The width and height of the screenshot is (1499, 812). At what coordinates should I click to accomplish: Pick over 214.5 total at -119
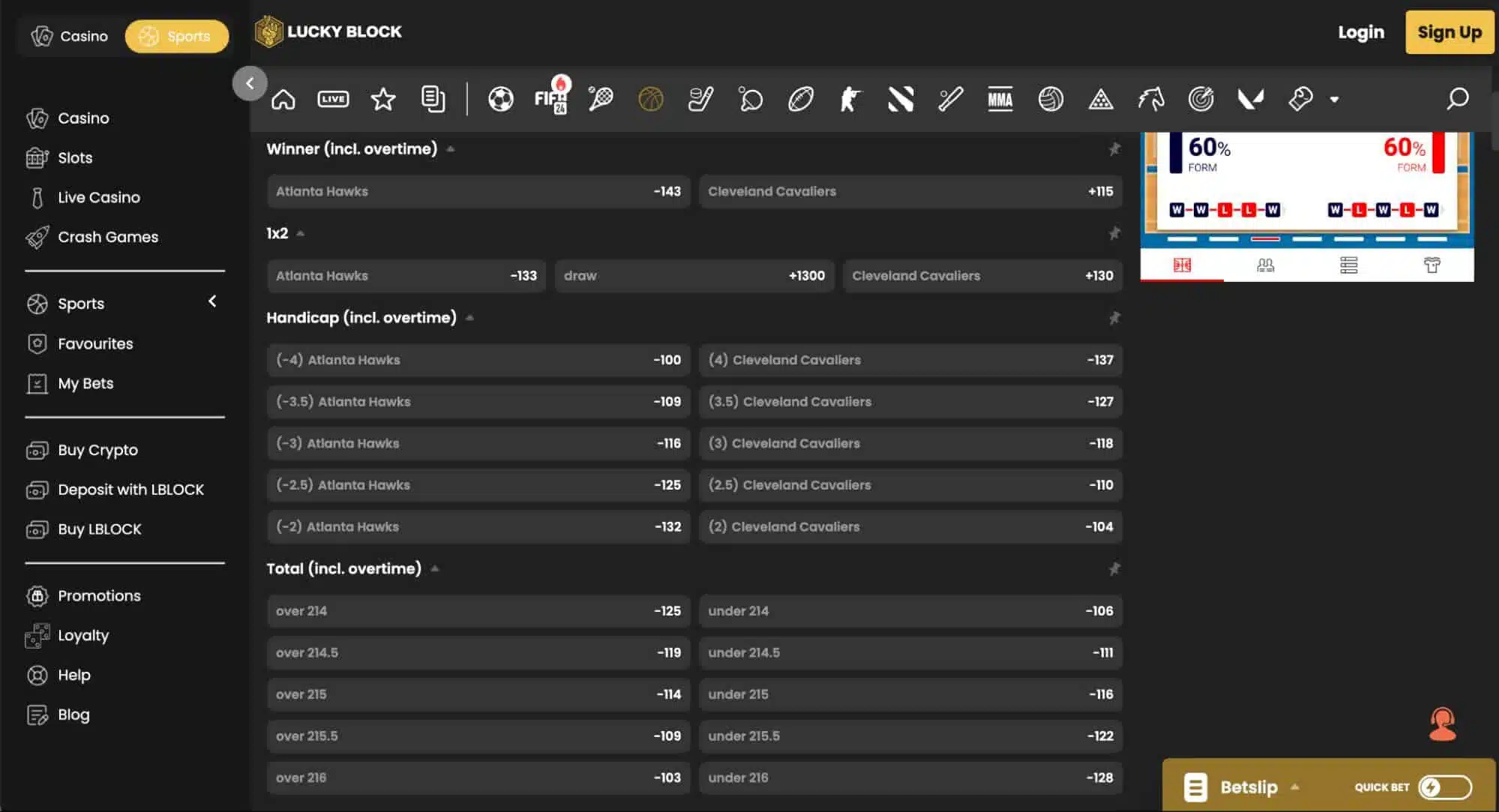[x=478, y=653]
